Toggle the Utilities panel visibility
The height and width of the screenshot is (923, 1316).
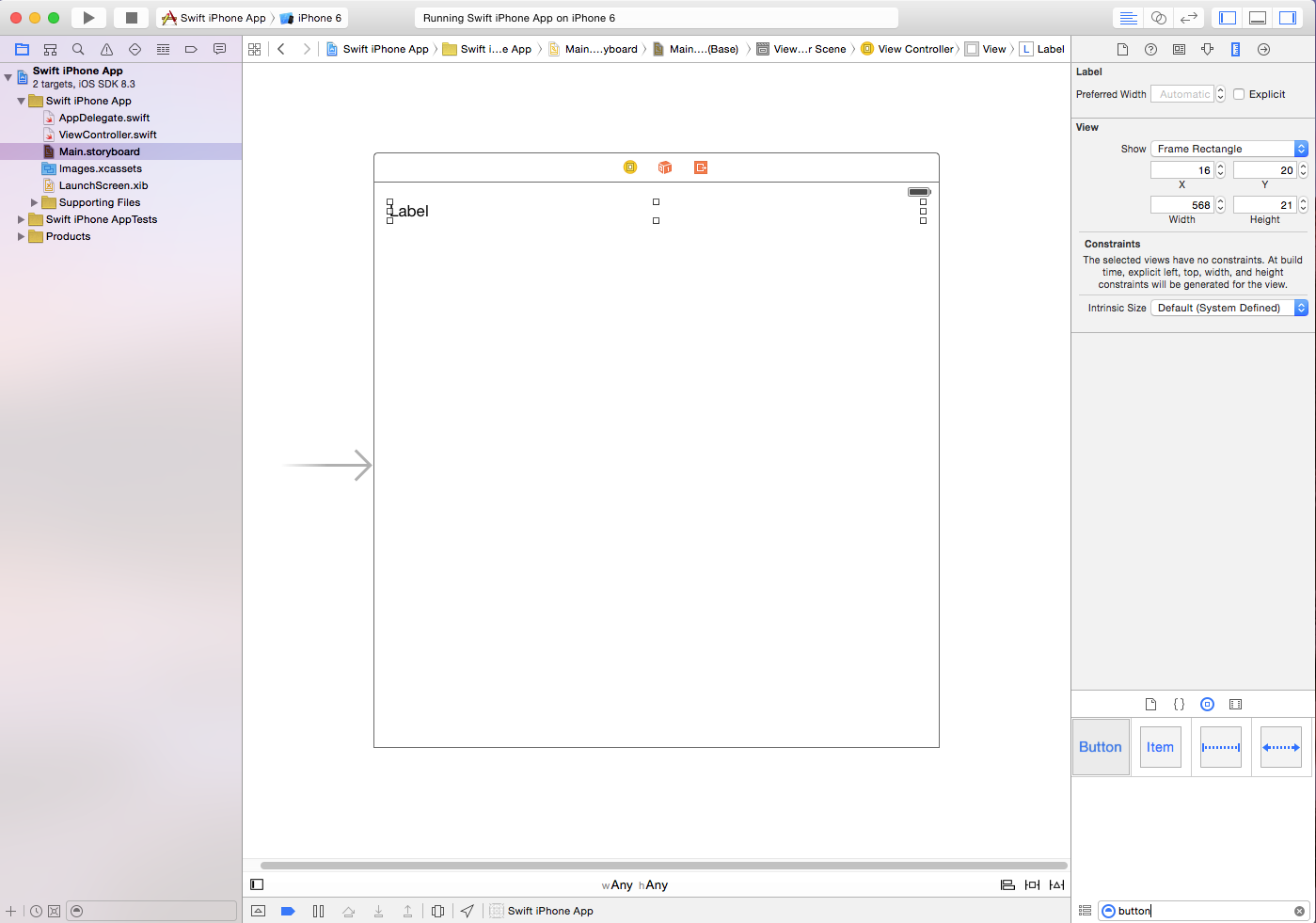tap(1288, 18)
